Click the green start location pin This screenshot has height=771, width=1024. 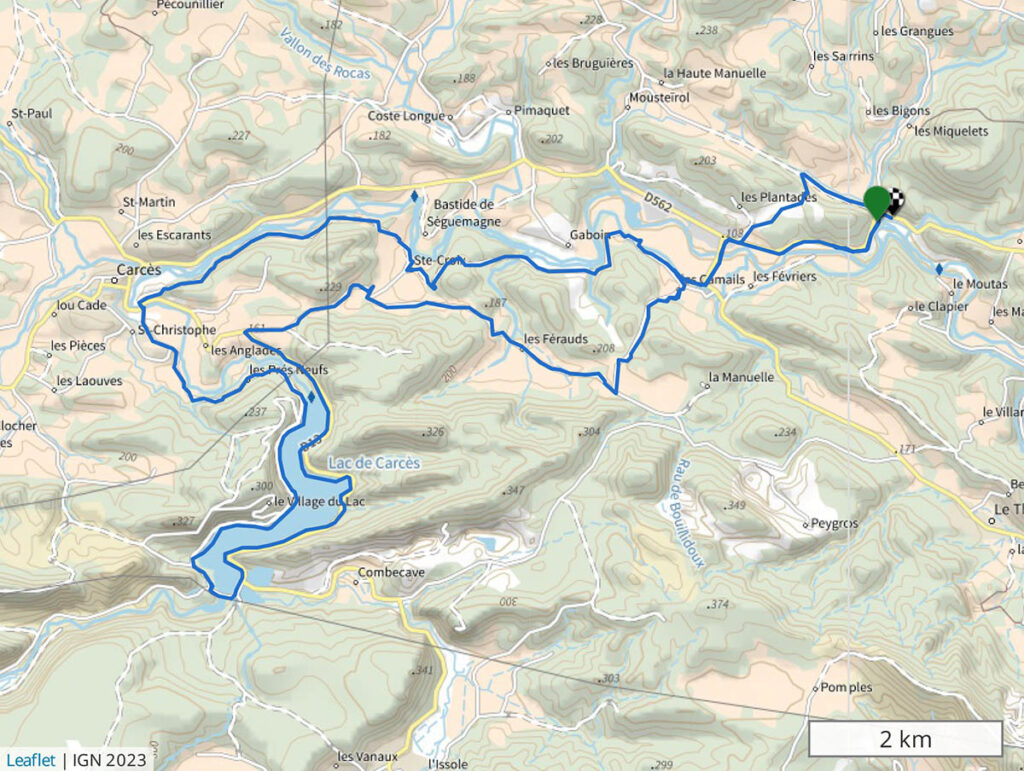pyautogui.click(x=876, y=202)
